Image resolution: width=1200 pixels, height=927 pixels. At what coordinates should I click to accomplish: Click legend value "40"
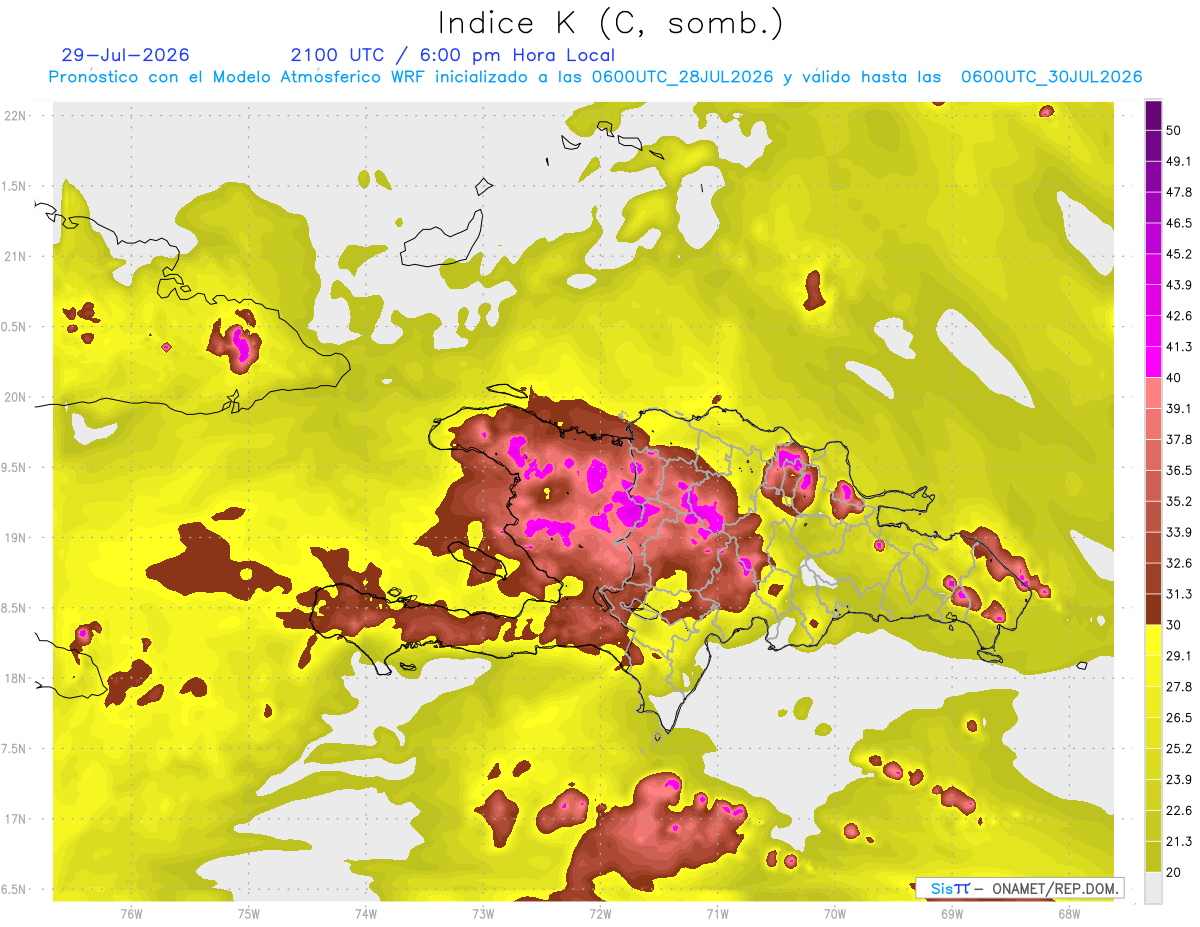1175,377
